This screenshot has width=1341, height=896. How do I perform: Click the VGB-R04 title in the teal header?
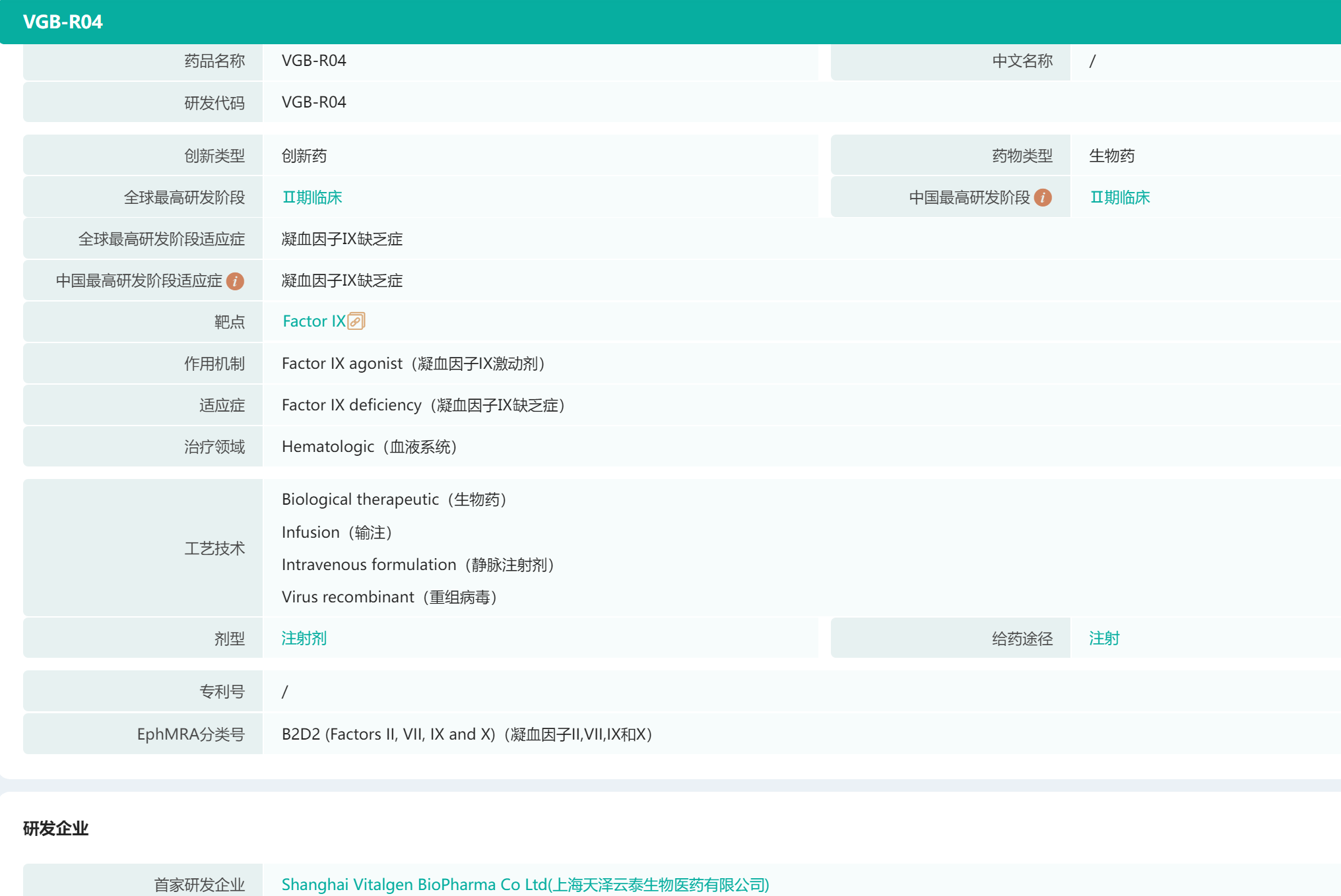tap(63, 21)
